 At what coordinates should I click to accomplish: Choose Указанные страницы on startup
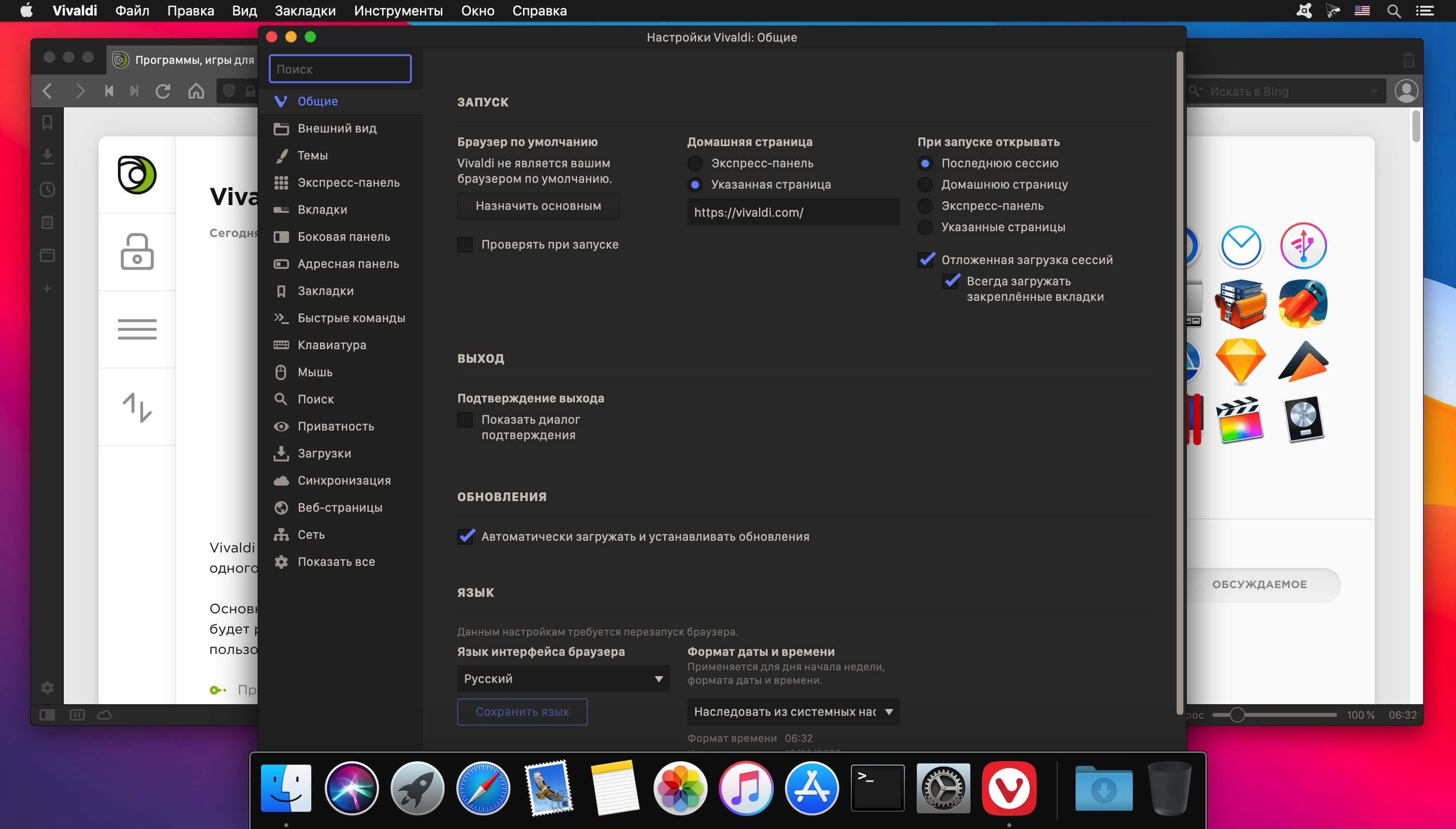[x=925, y=227]
